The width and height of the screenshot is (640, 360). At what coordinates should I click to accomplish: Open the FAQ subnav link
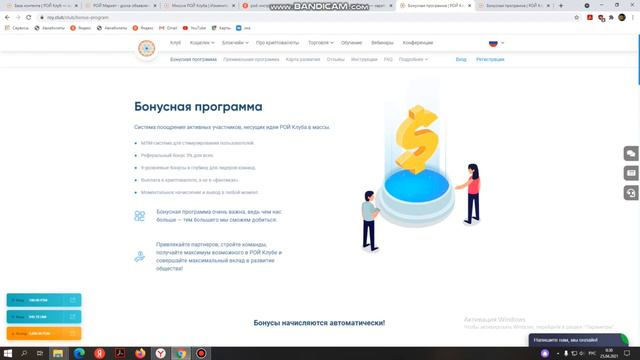(388, 60)
